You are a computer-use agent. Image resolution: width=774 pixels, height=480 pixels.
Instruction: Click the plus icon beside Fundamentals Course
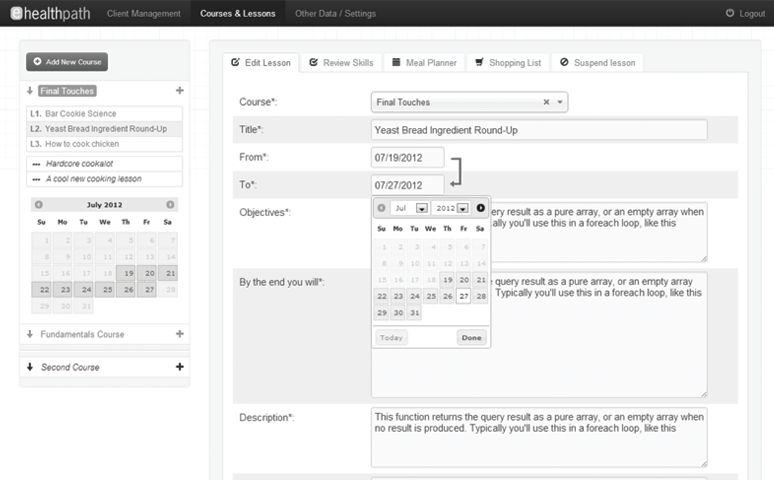(179, 334)
